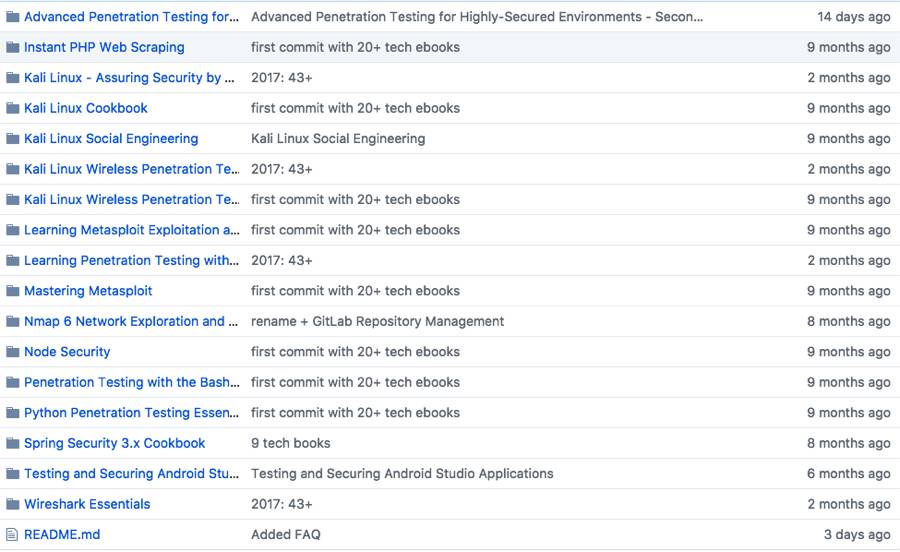This screenshot has width=900, height=552.
Task: Open Nmap 6 Network Exploration and... folder
Action: tap(131, 321)
